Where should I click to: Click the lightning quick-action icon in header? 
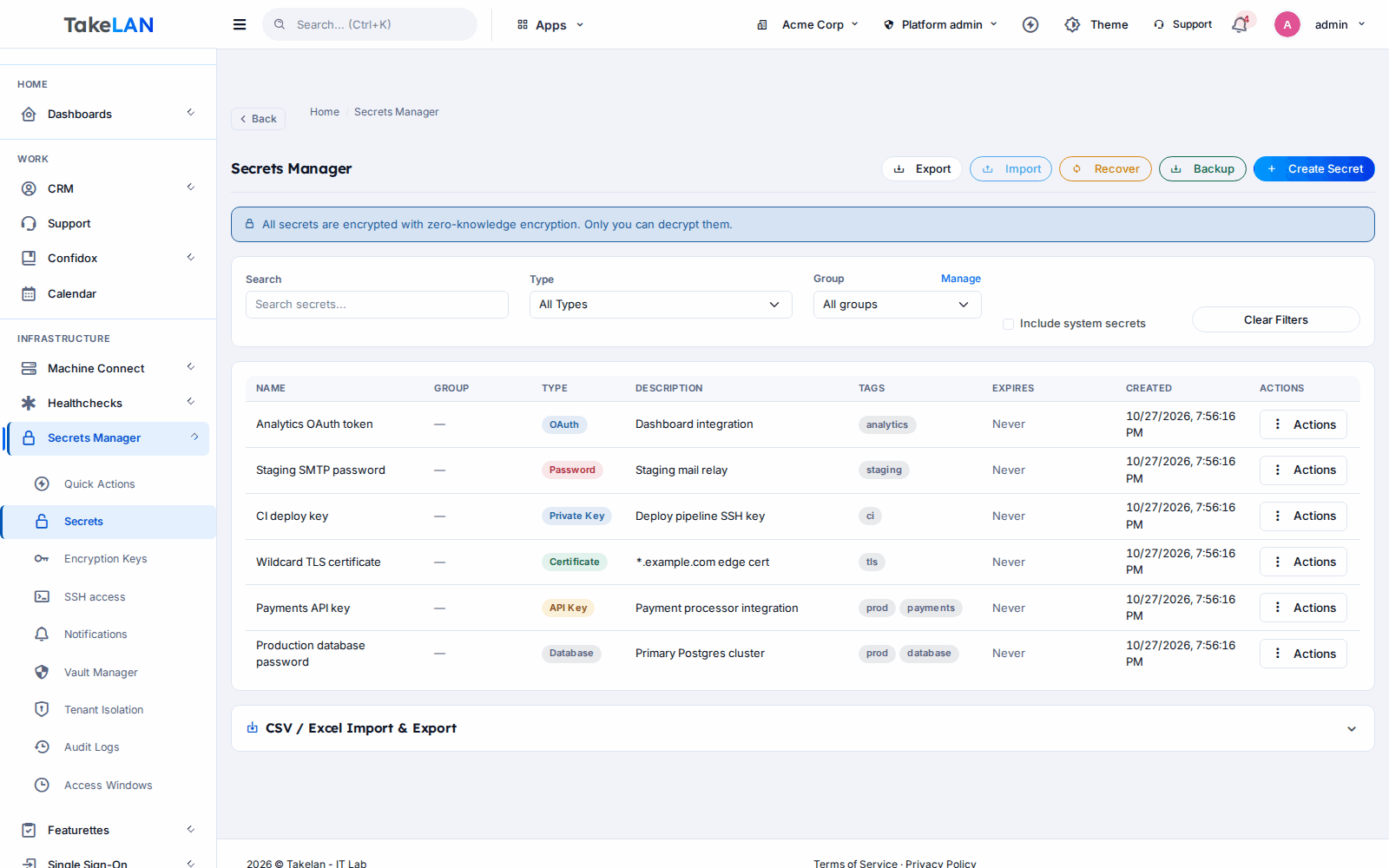[x=1030, y=24]
